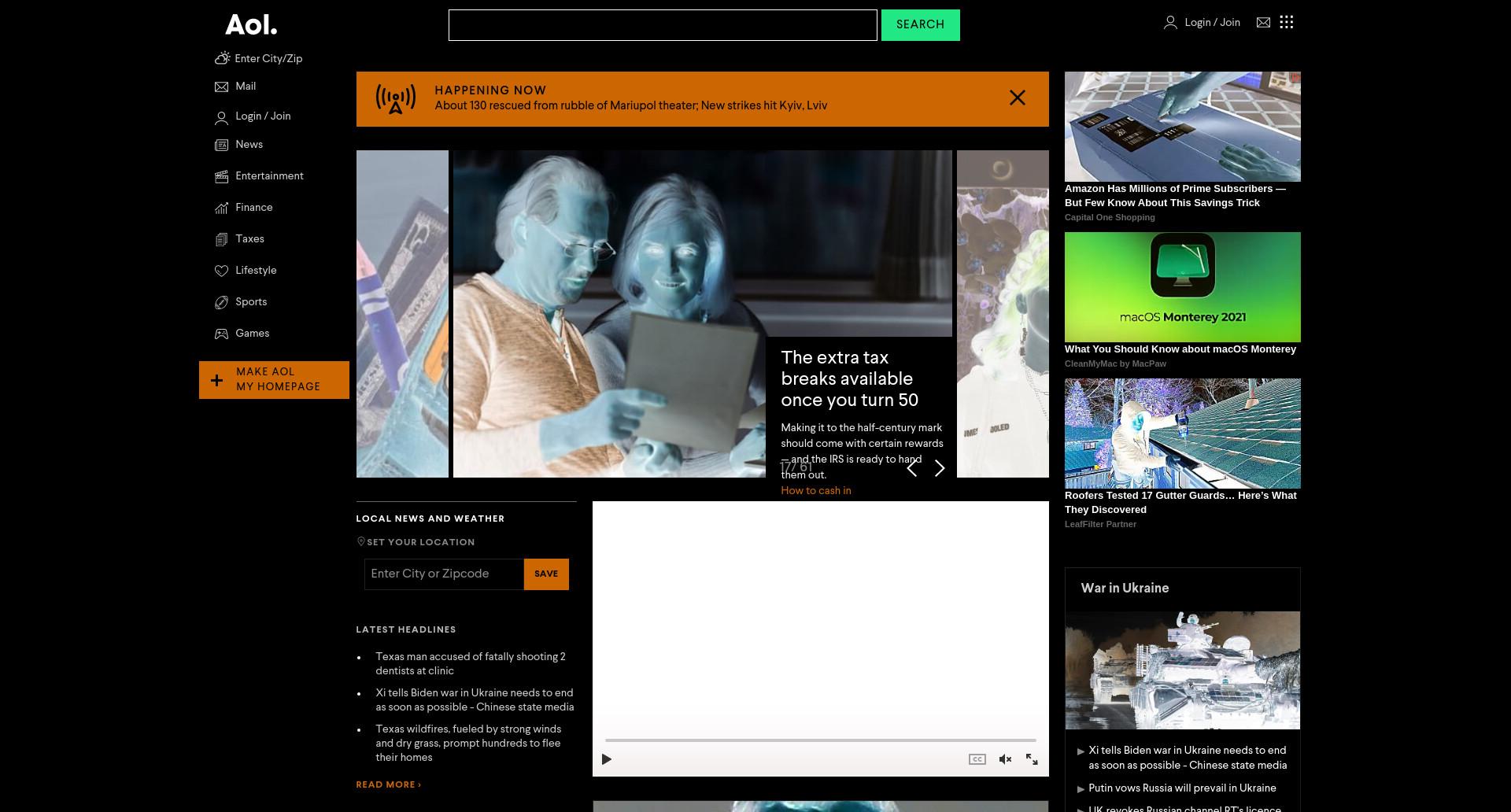
Task: Click the video progress bar
Action: pyautogui.click(x=820, y=740)
